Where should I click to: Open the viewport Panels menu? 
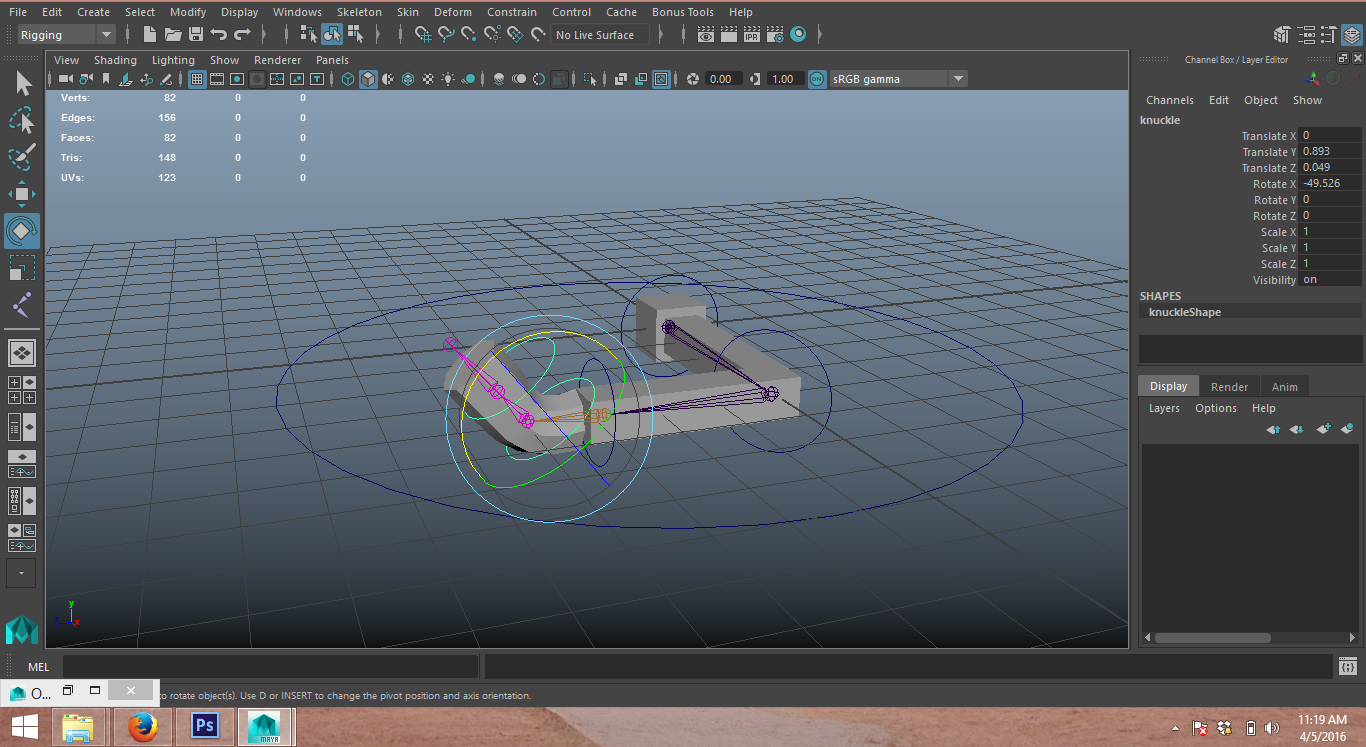(x=332, y=60)
